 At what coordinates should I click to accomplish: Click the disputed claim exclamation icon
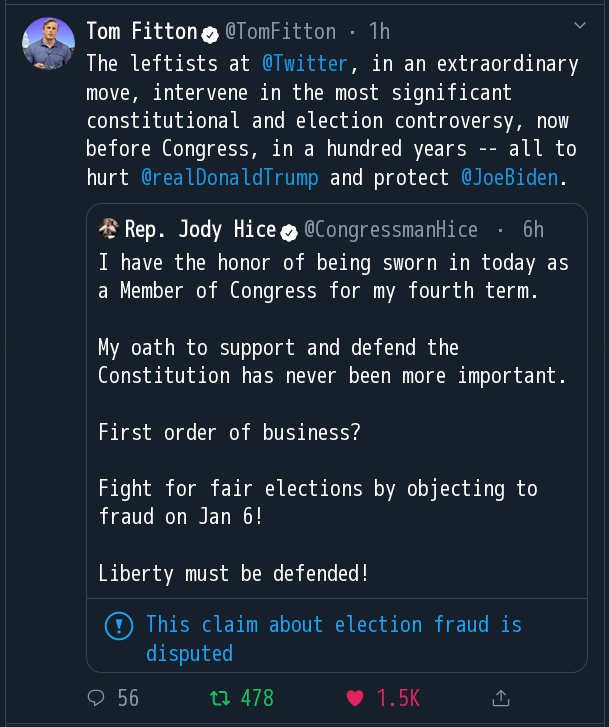pos(119,627)
